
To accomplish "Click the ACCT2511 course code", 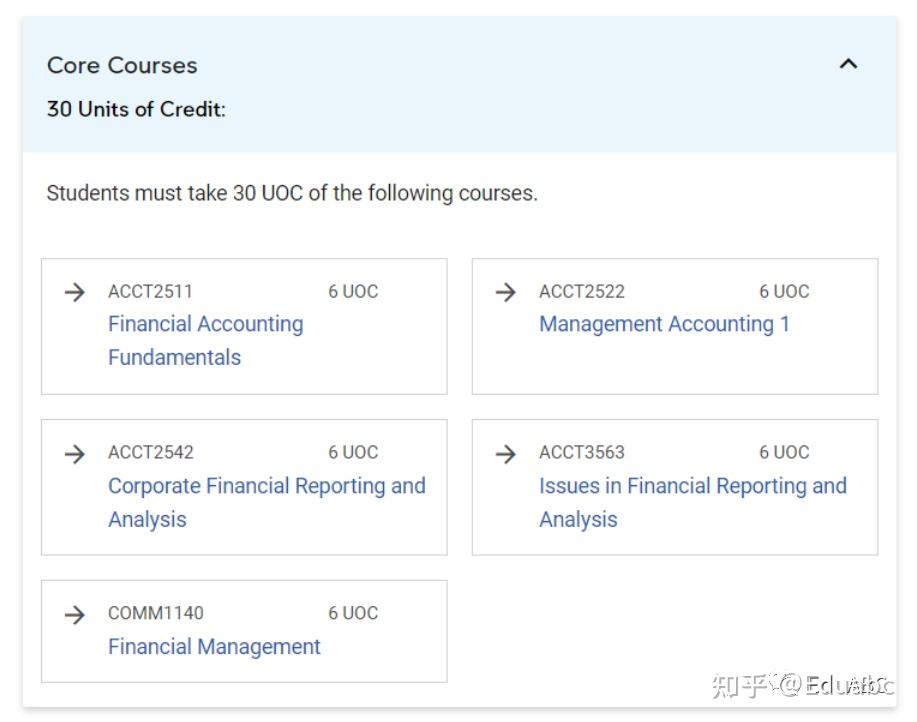I will pyautogui.click(x=150, y=292).
